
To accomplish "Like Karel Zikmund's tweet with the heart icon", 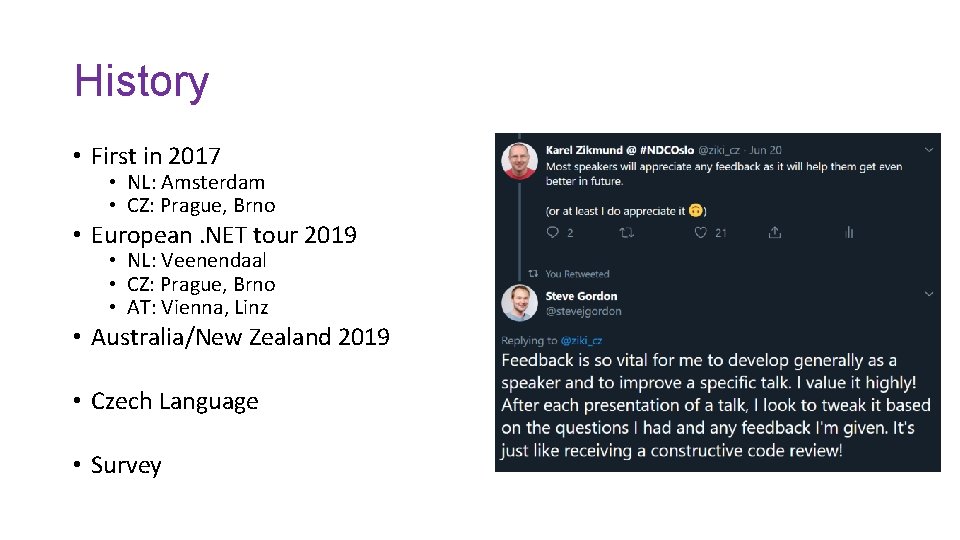I will click(700, 232).
